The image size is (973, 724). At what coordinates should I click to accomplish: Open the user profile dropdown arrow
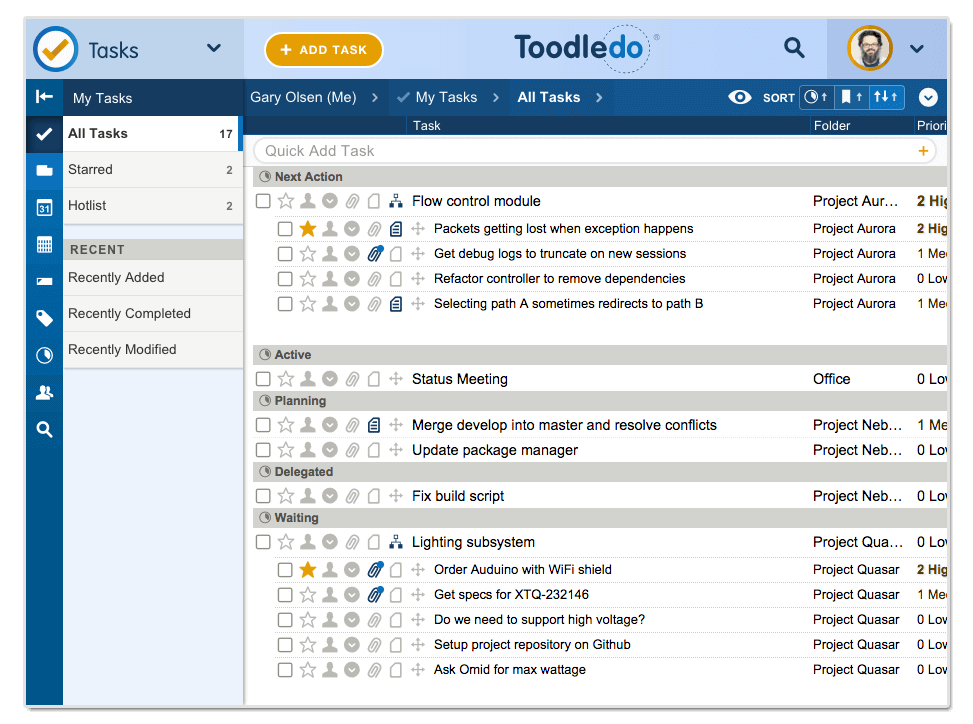[916, 48]
